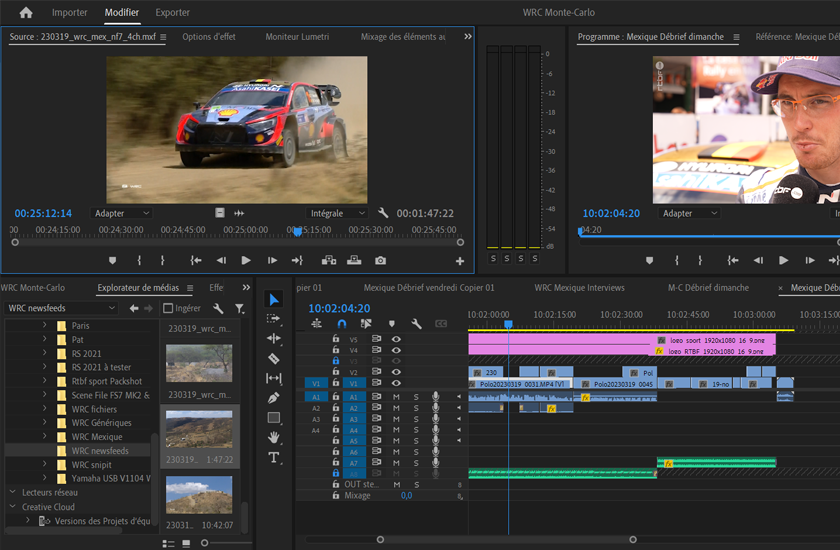The width and height of the screenshot is (840, 550).
Task: Mute audio track A1
Action: (396, 397)
